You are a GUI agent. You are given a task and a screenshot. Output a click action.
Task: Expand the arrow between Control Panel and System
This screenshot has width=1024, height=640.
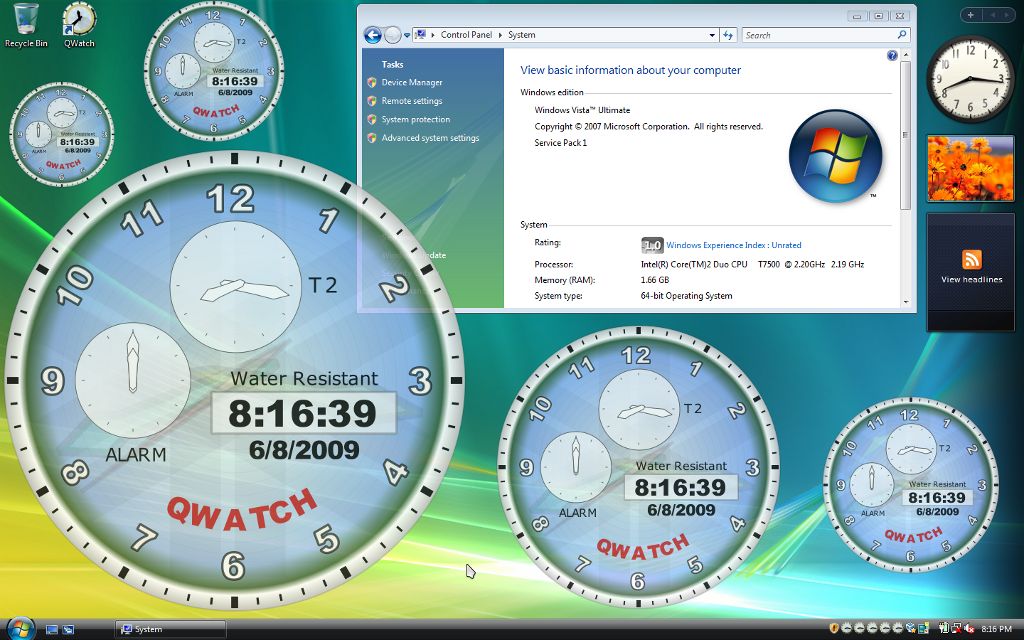pos(500,35)
